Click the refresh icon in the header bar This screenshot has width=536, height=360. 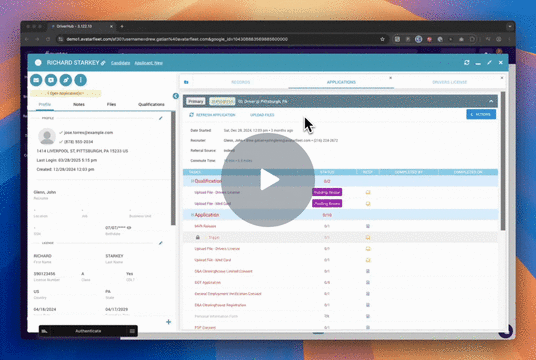[x=467, y=63]
